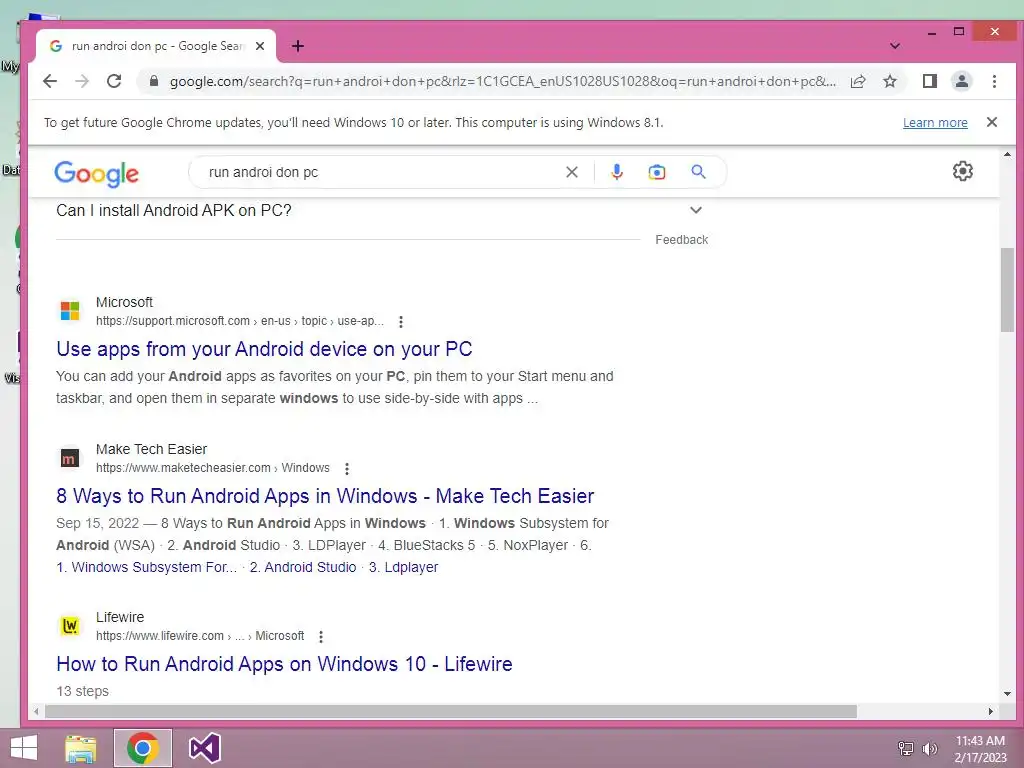Run the search with the magnifier icon

click(x=698, y=172)
